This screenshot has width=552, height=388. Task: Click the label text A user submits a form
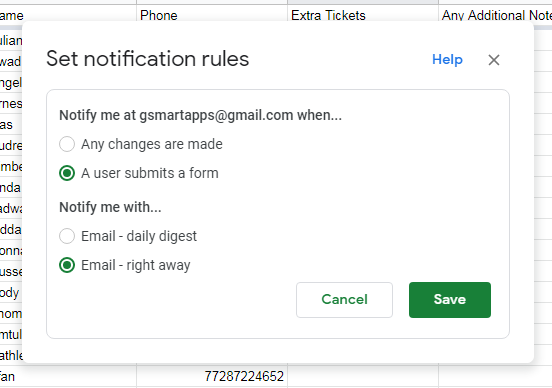(x=150, y=173)
